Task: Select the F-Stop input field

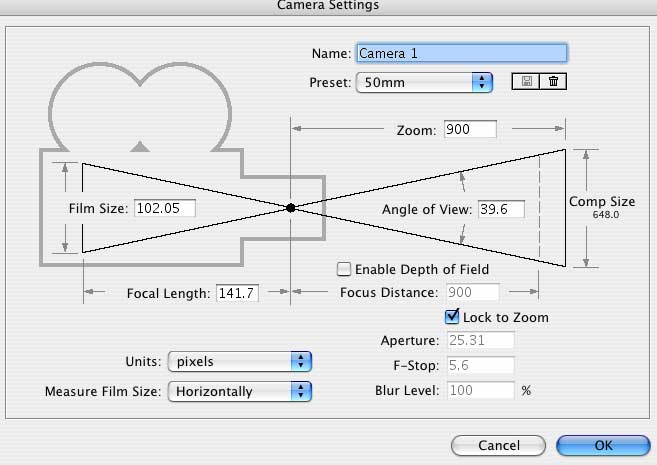Action: pyautogui.click(x=481, y=366)
